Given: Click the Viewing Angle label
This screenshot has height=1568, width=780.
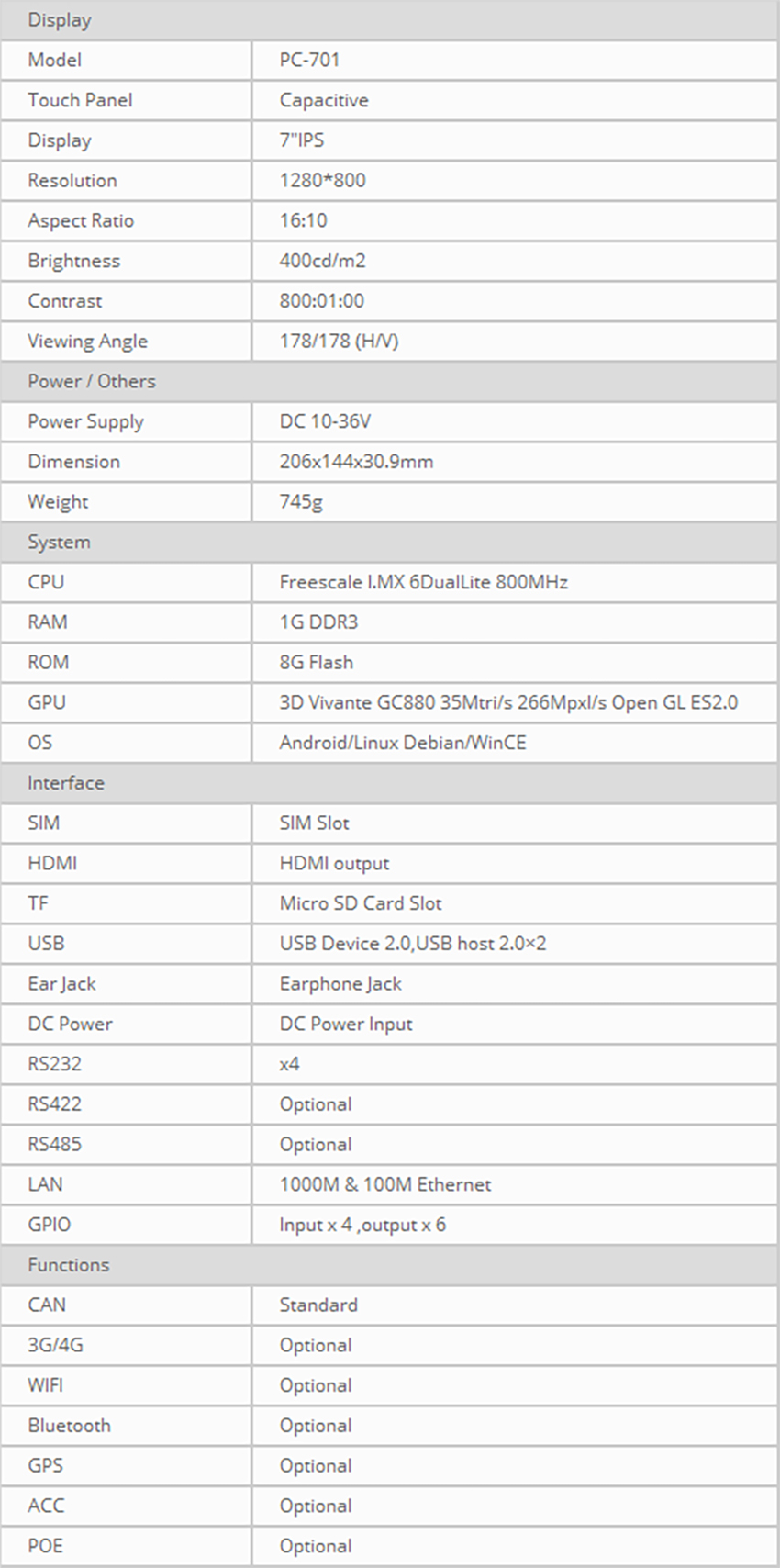Looking at the screenshot, I should (87, 341).
